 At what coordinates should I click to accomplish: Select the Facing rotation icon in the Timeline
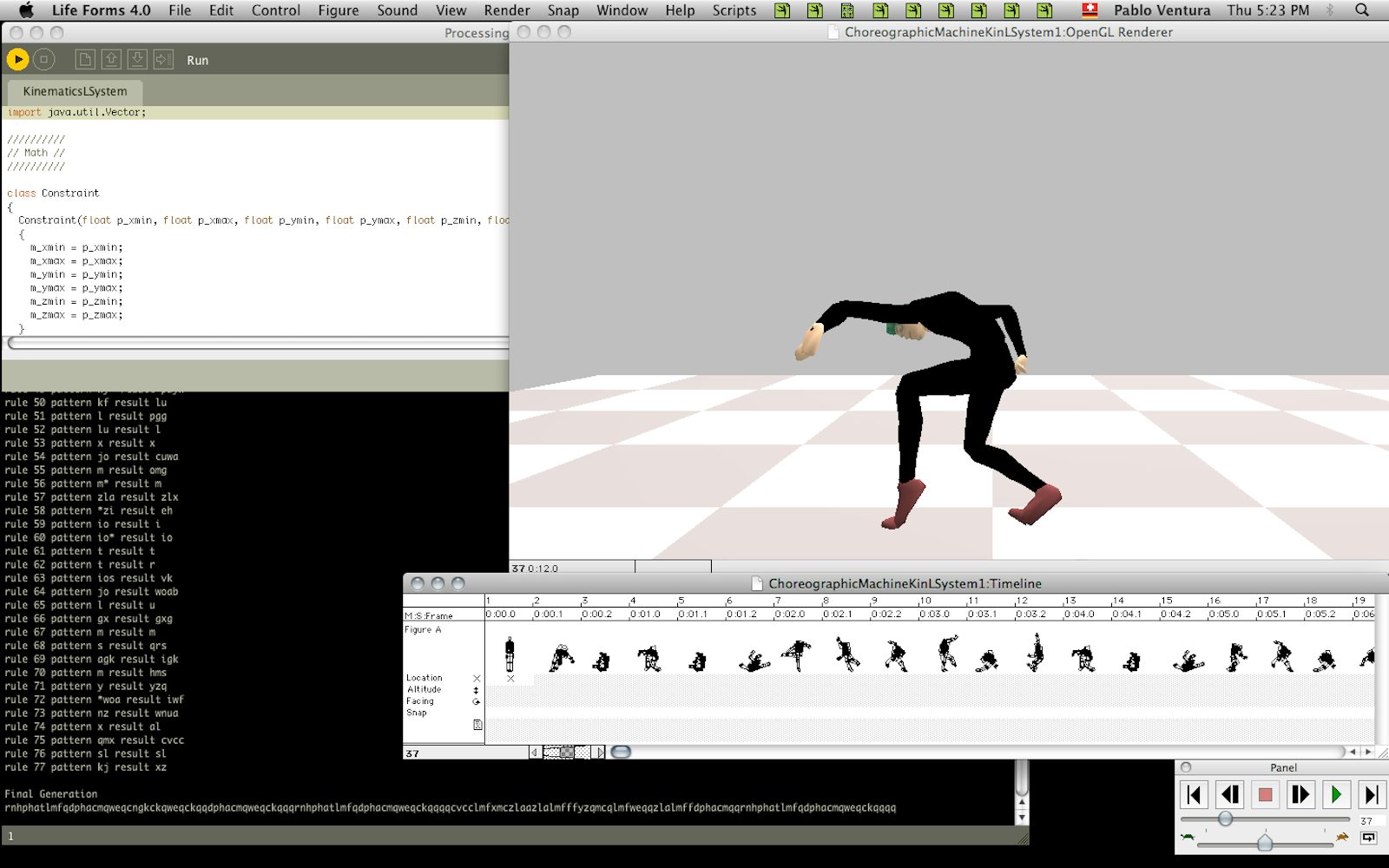(476, 701)
